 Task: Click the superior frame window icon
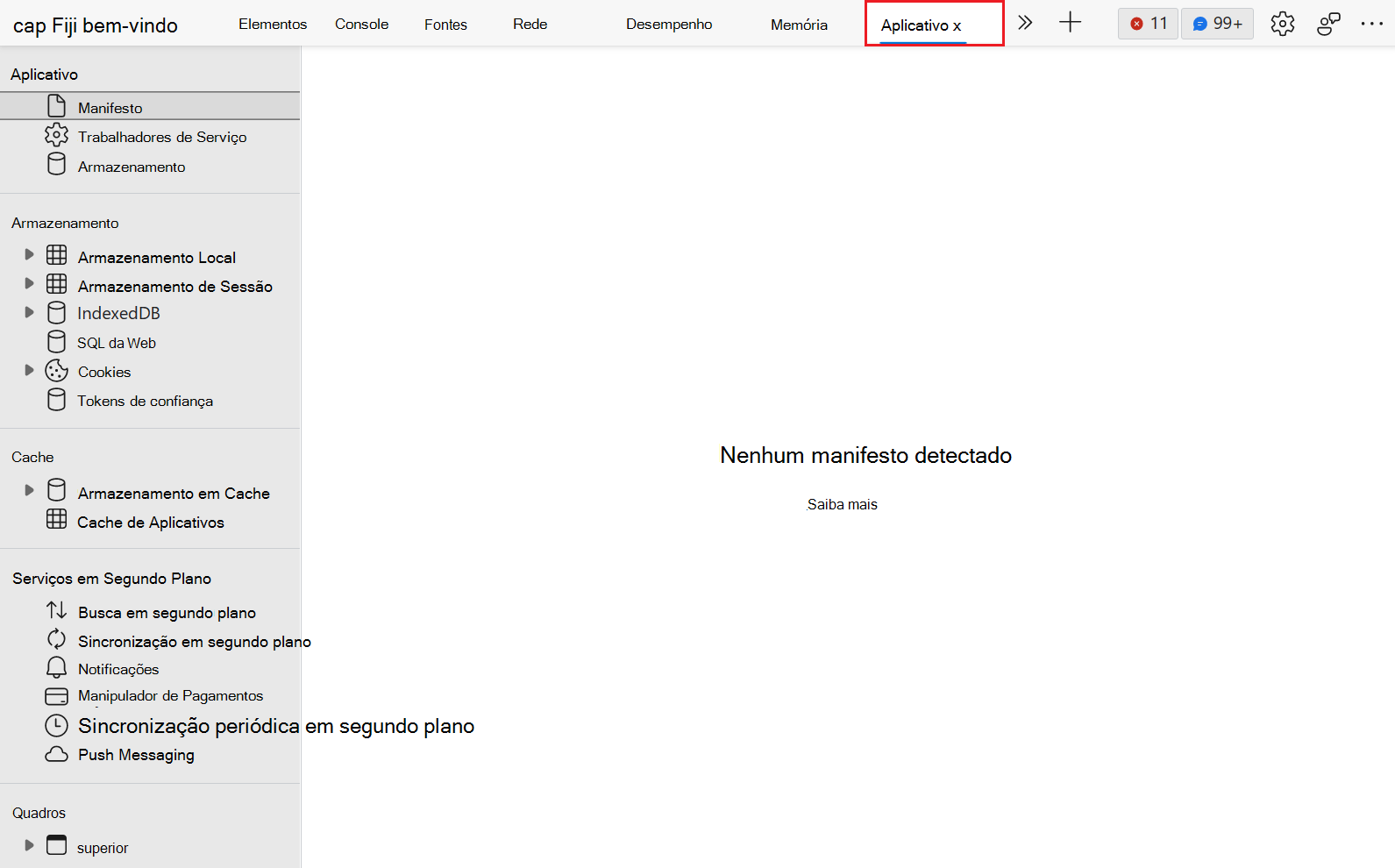[56, 845]
